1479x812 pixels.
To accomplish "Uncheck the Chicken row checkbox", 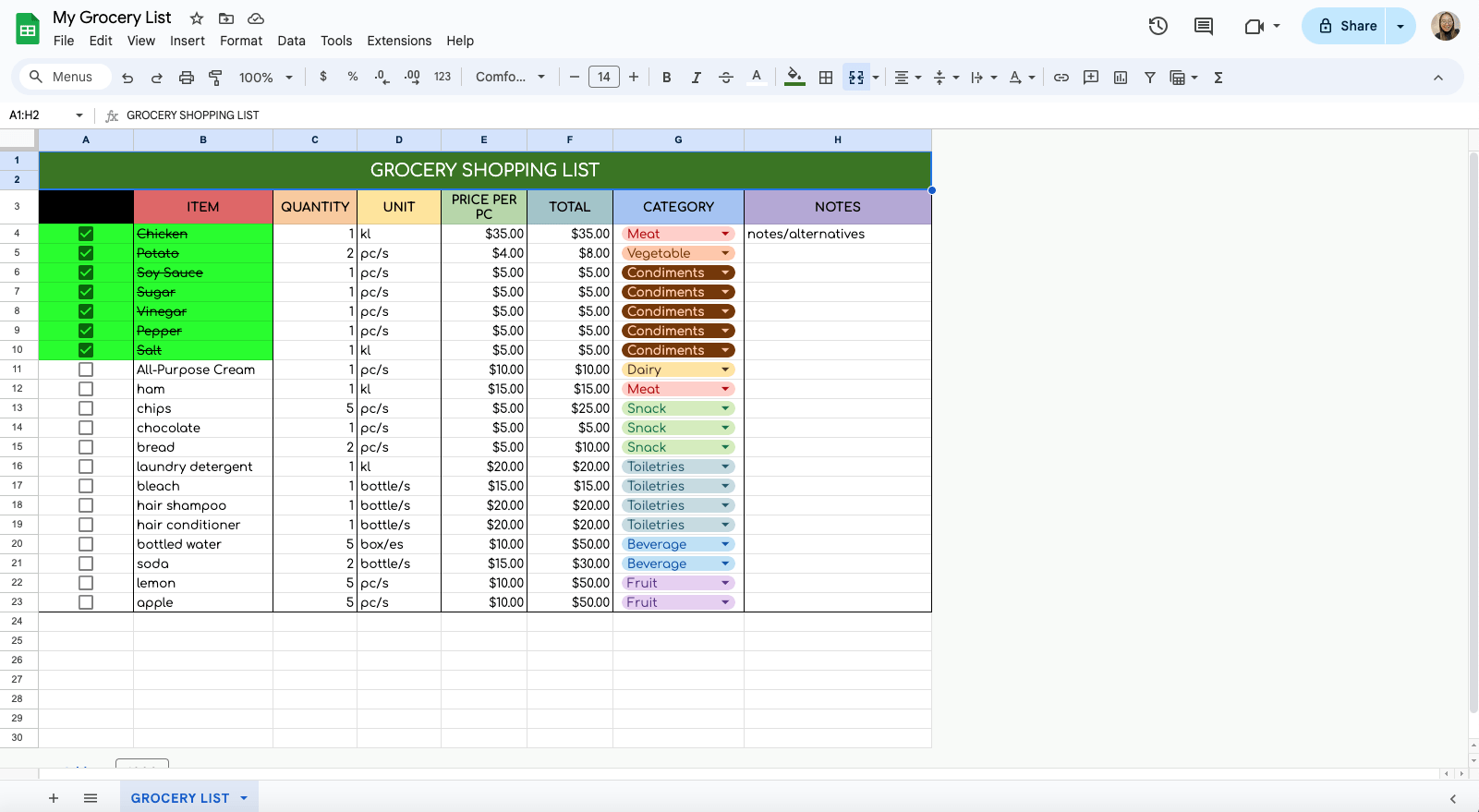I will (x=86, y=234).
